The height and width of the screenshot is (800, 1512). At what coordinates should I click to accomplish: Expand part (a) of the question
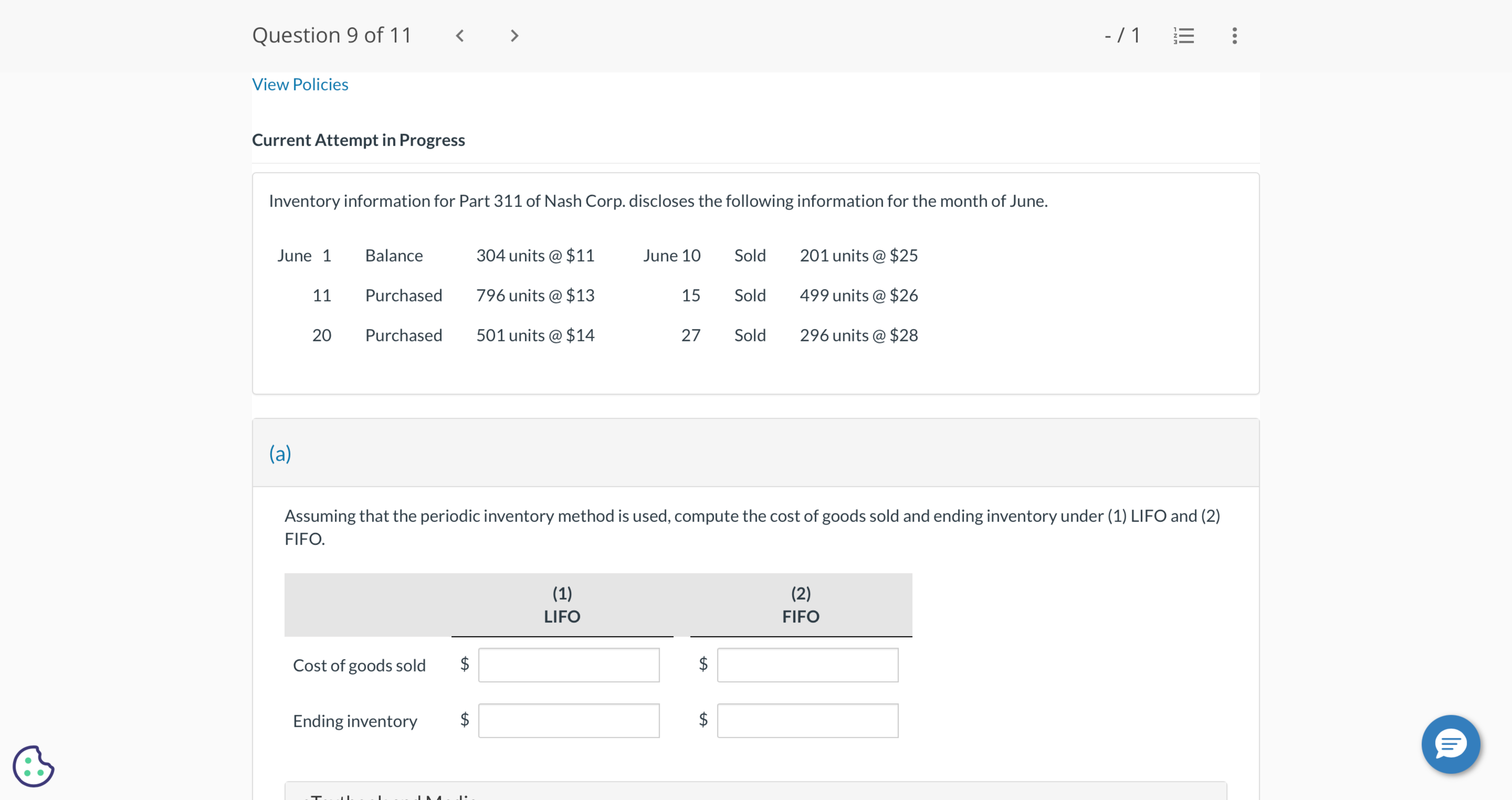pos(280,453)
